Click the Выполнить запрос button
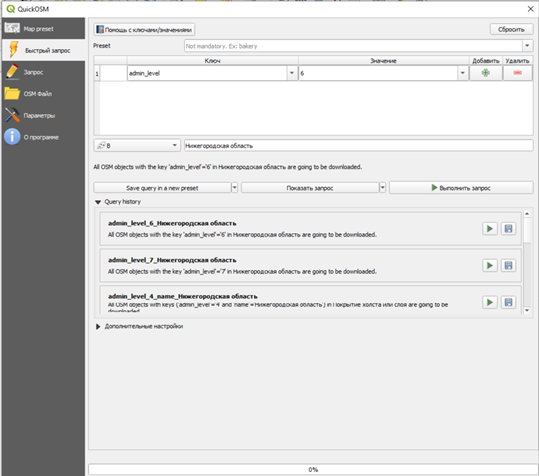539x476 pixels. coord(461,188)
